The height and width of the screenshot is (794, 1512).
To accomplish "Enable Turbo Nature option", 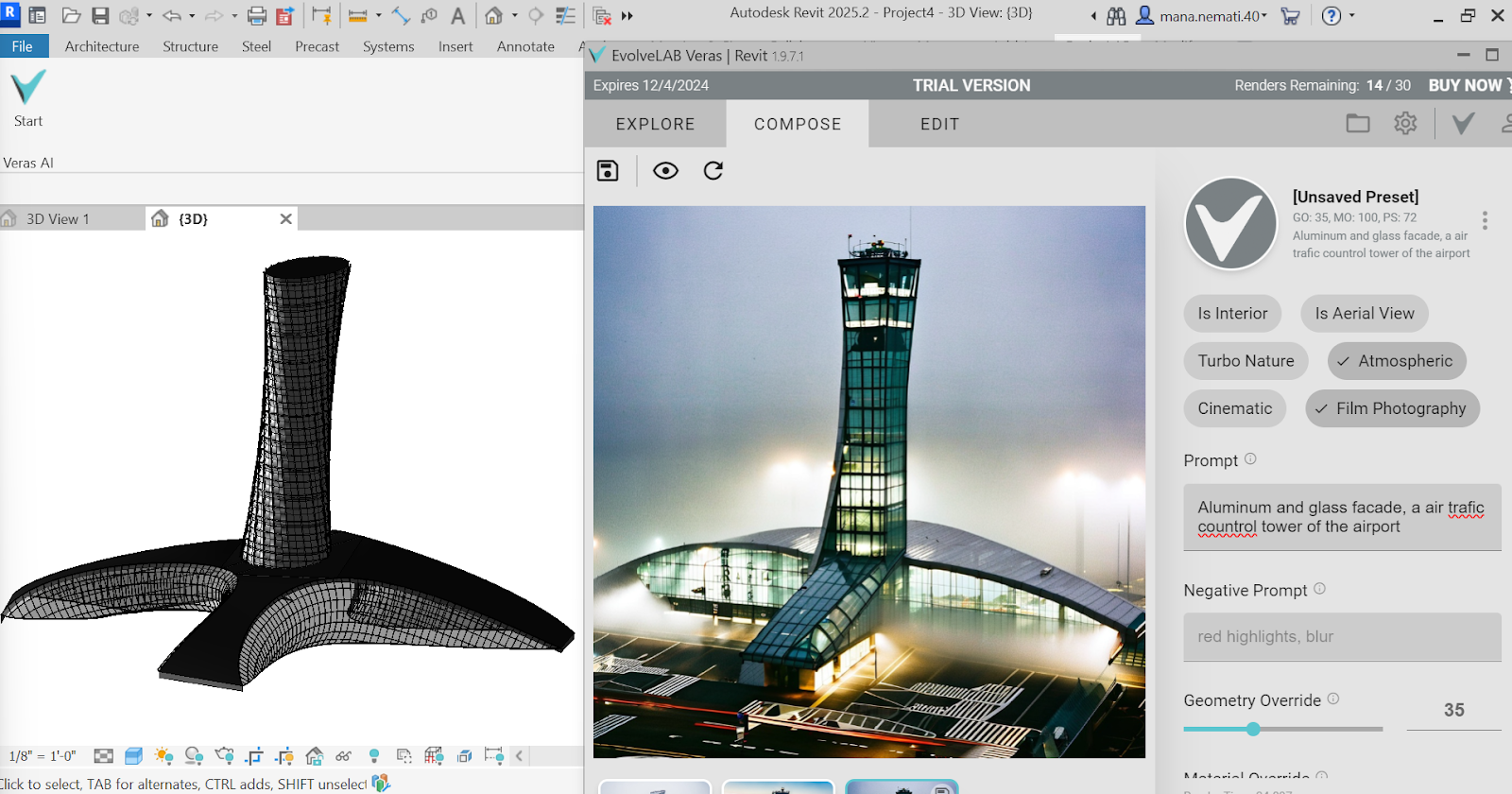I will tap(1246, 361).
